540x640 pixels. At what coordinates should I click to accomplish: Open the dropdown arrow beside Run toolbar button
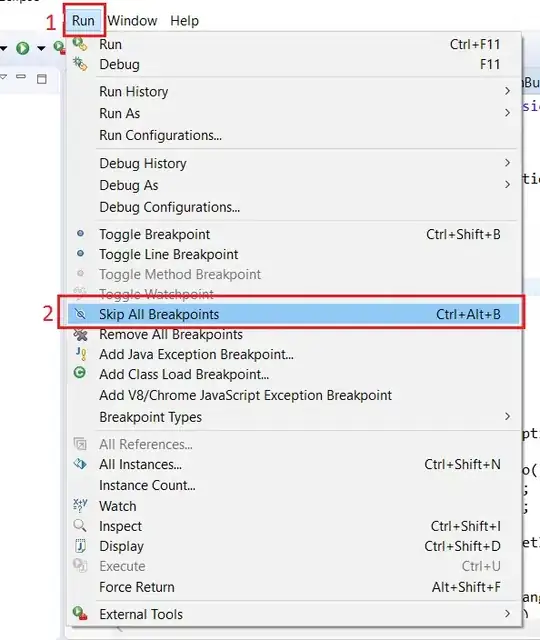coord(41,49)
